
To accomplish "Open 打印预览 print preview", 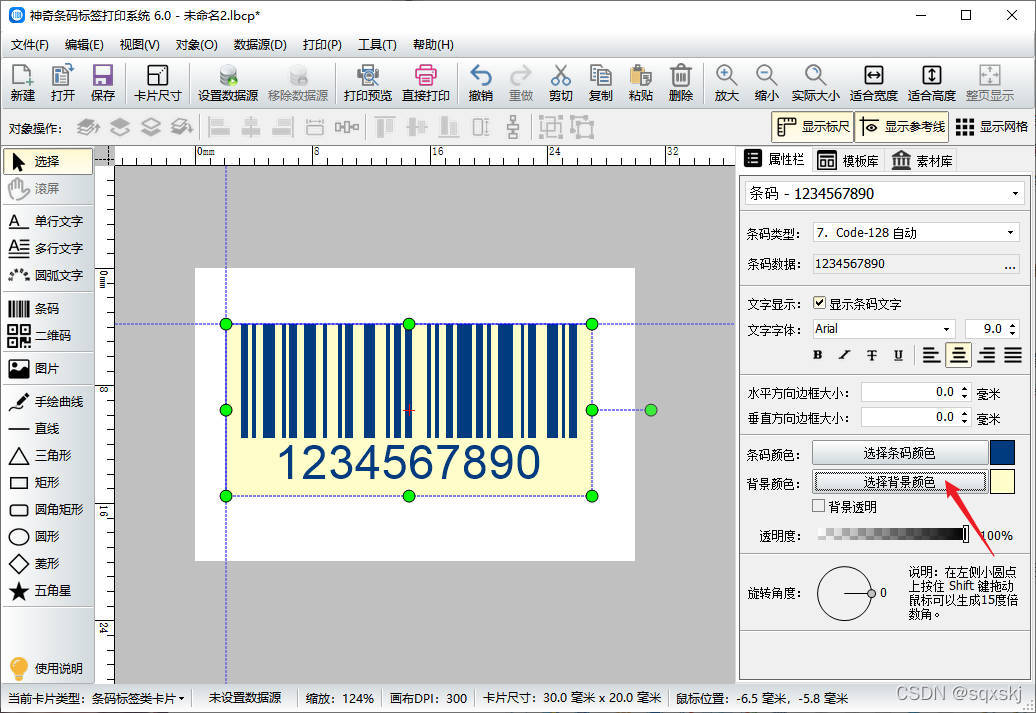I will pos(367,82).
